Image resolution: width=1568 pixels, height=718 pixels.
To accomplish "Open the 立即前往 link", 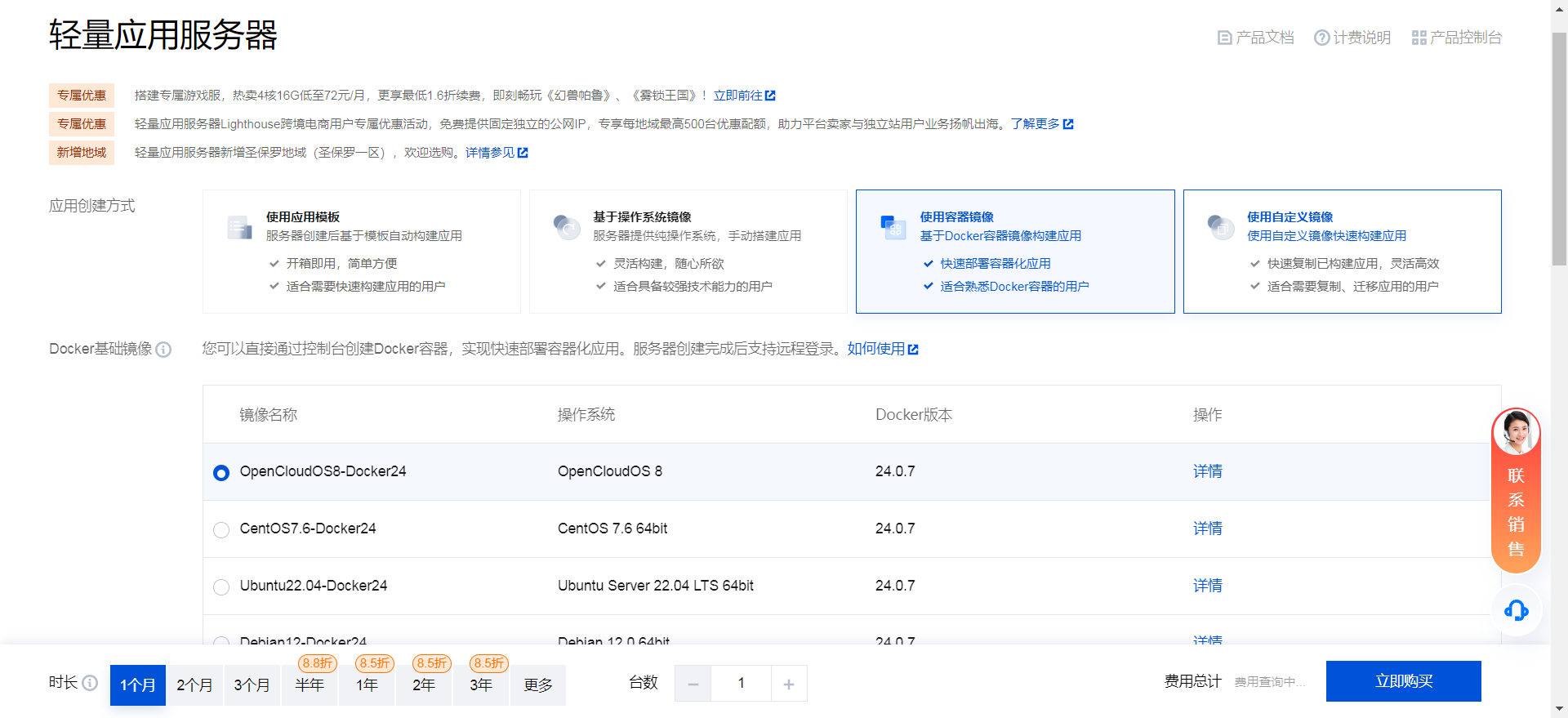I will 737,96.
